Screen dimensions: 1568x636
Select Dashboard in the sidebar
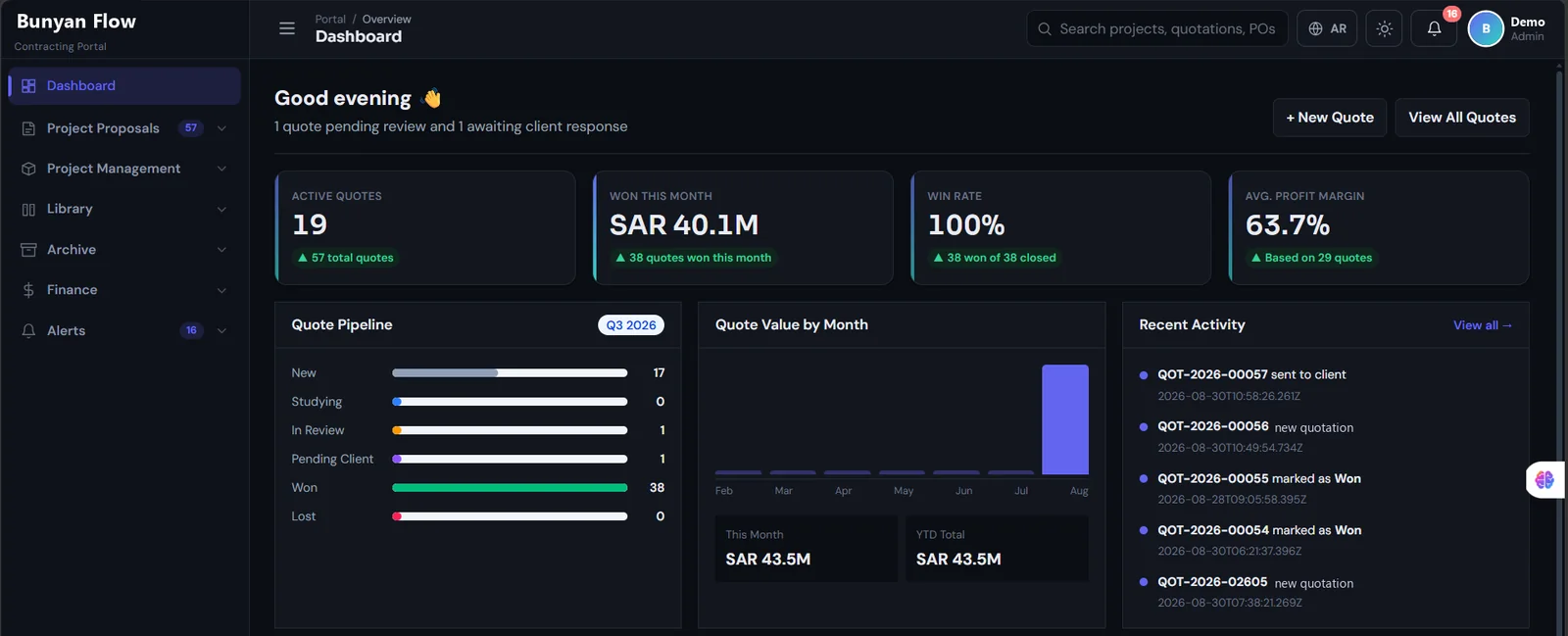point(124,86)
